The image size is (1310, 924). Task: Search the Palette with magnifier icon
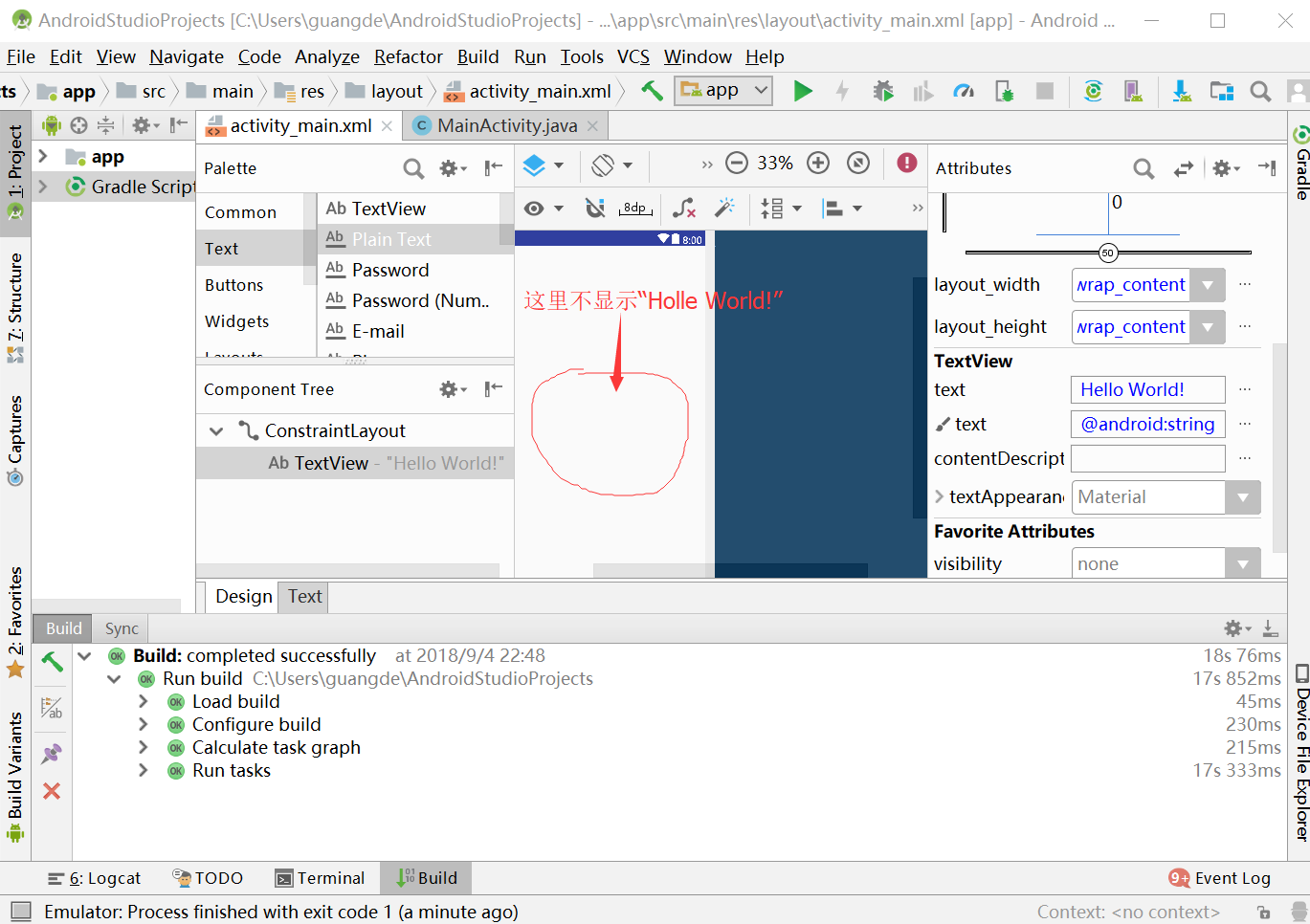(413, 168)
